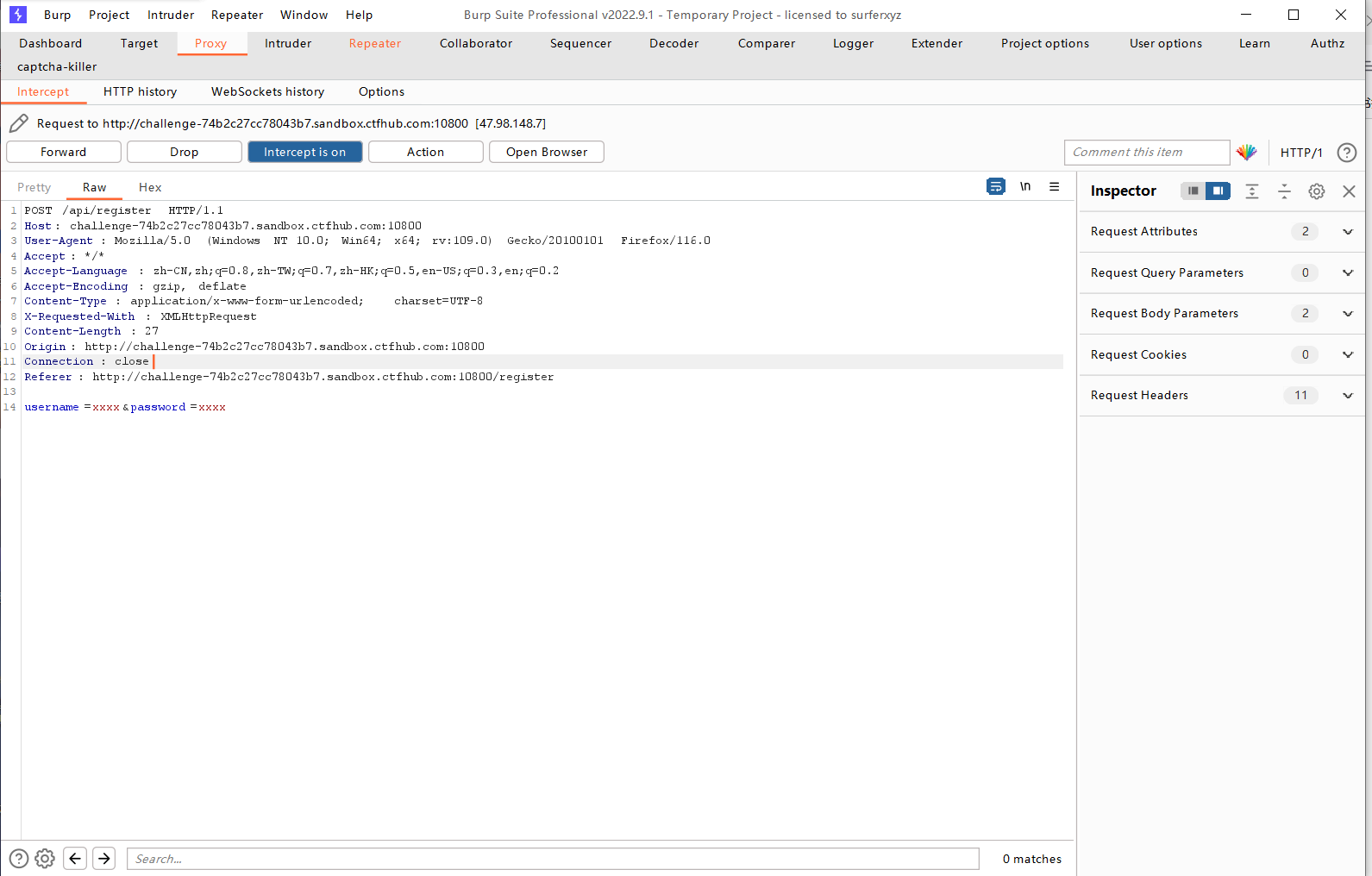Open the help icon beside HTTP/1

click(x=1347, y=153)
